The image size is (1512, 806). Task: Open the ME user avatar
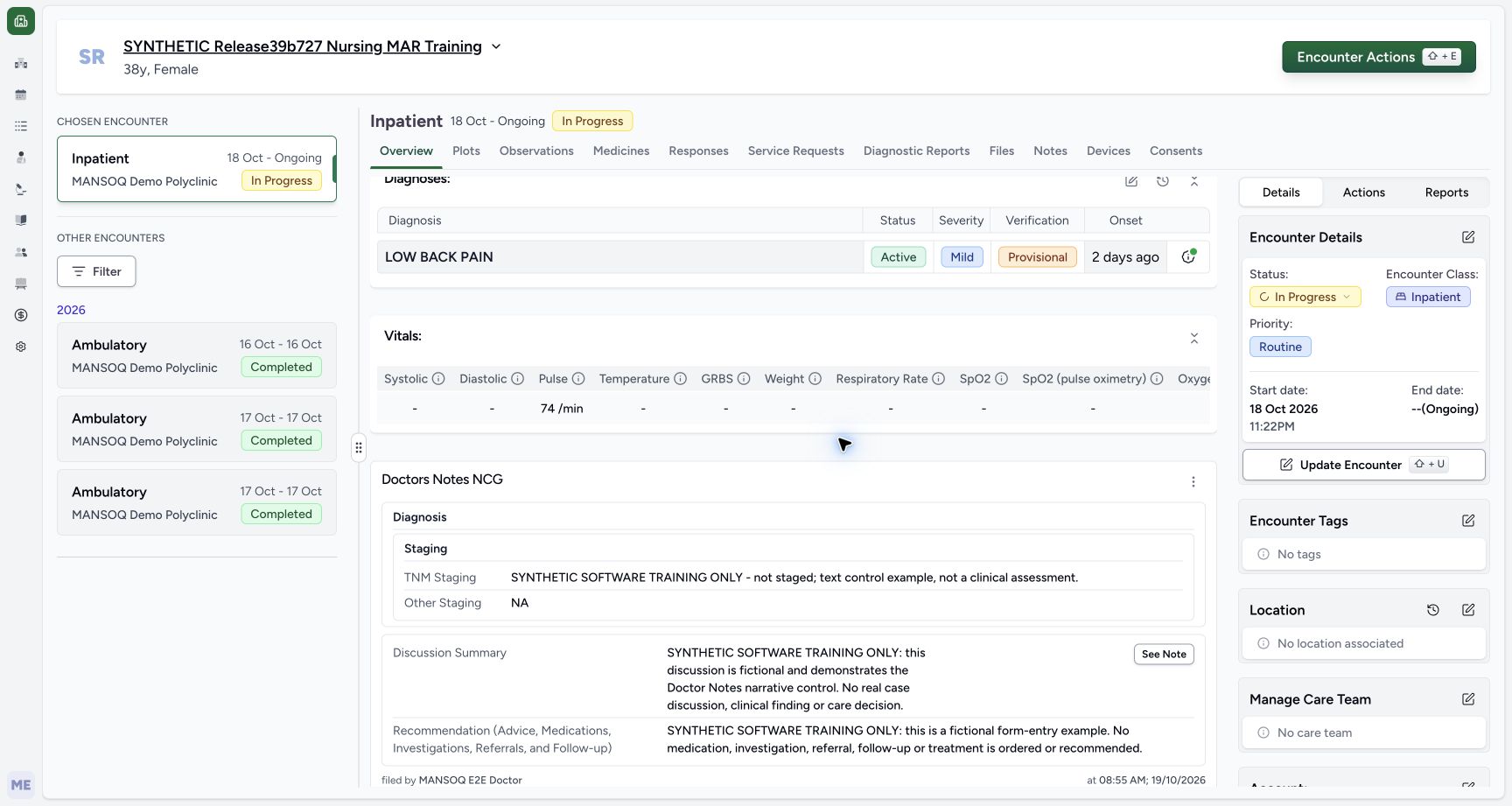tap(21, 785)
